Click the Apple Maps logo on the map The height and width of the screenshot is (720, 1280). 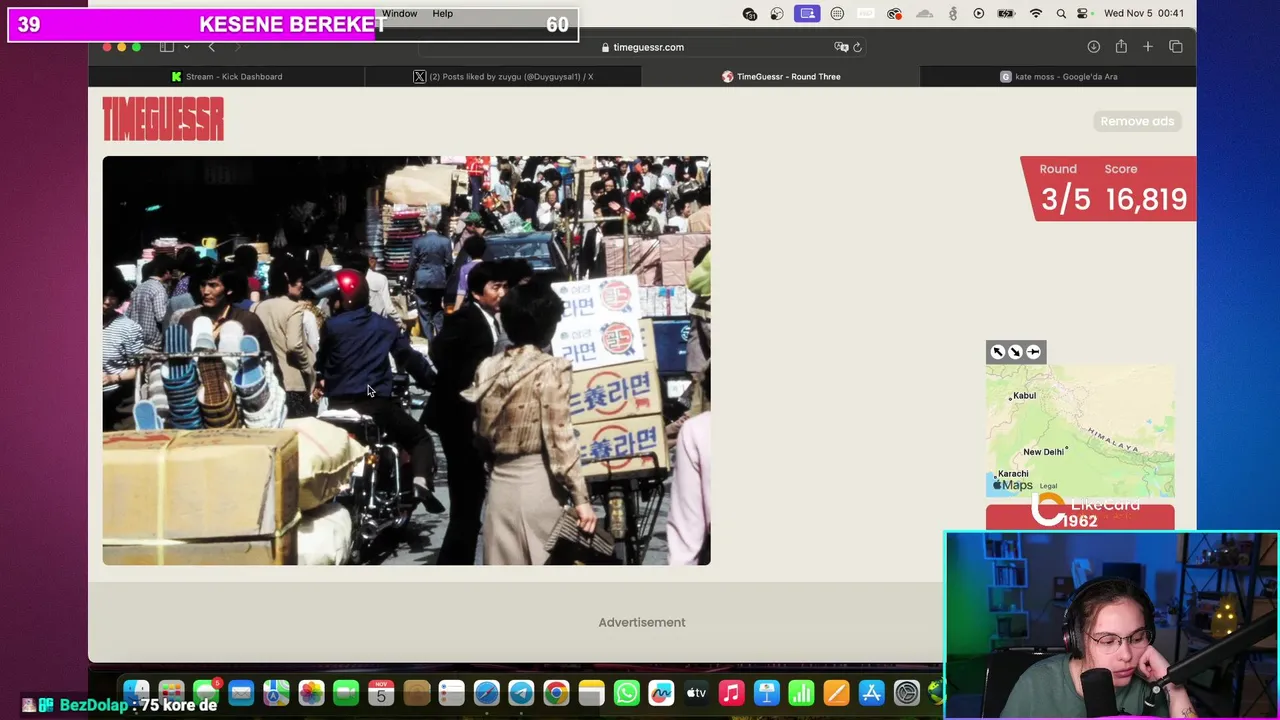1012,485
